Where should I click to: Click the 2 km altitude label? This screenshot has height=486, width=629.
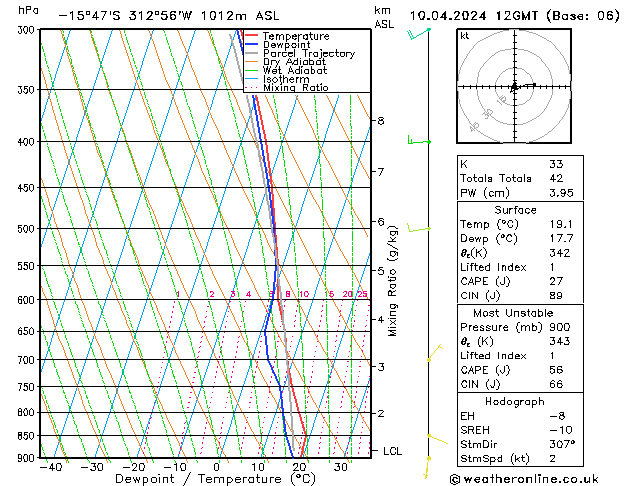381,413
